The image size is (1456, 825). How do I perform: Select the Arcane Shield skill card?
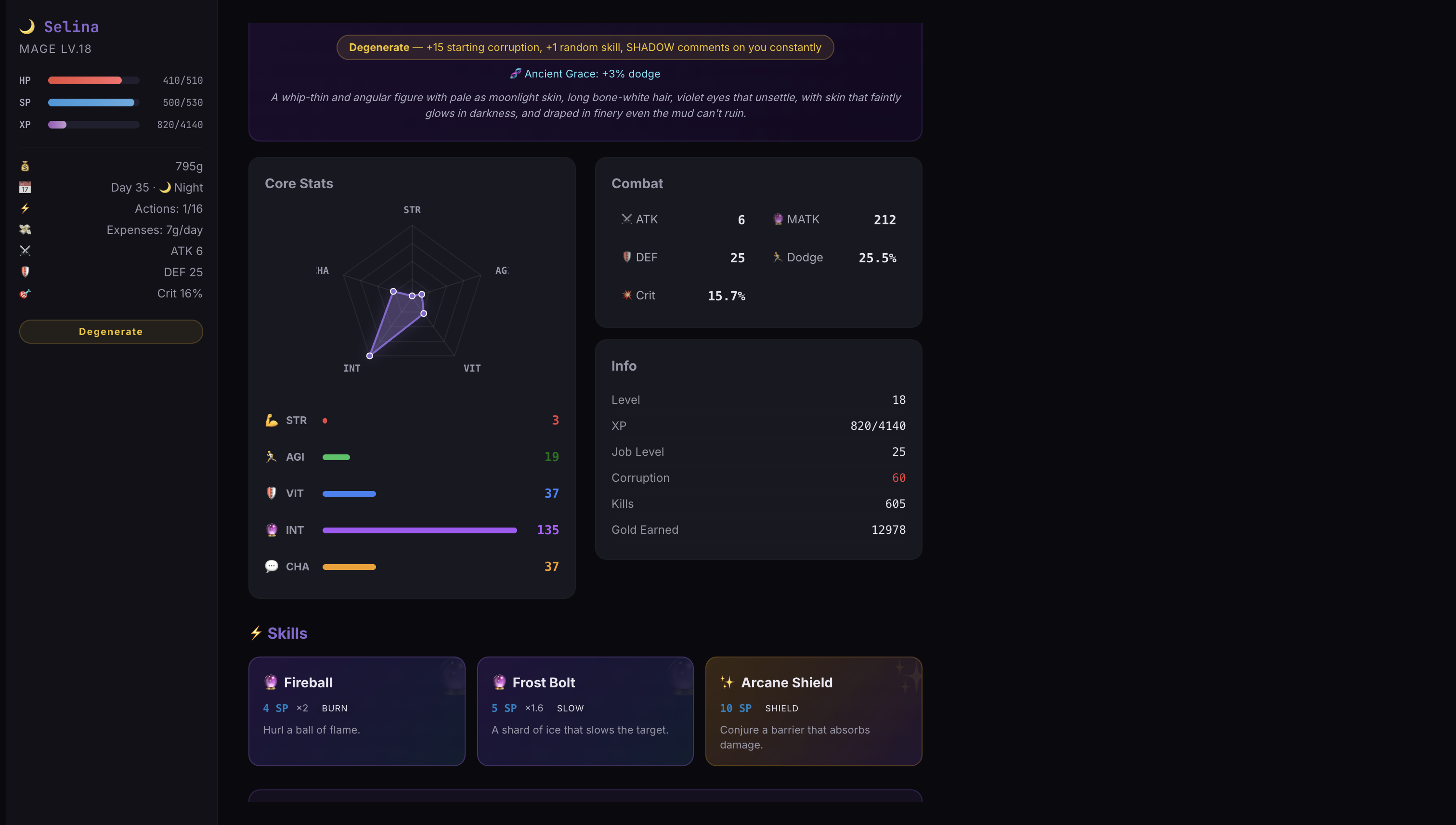813,711
